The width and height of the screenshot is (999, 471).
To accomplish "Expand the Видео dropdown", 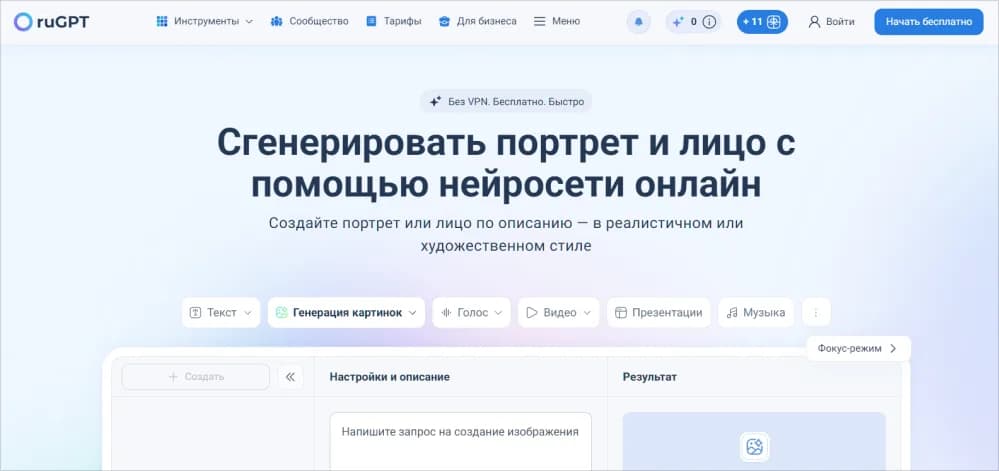I will pyautogui.click(x=558, y=312).
